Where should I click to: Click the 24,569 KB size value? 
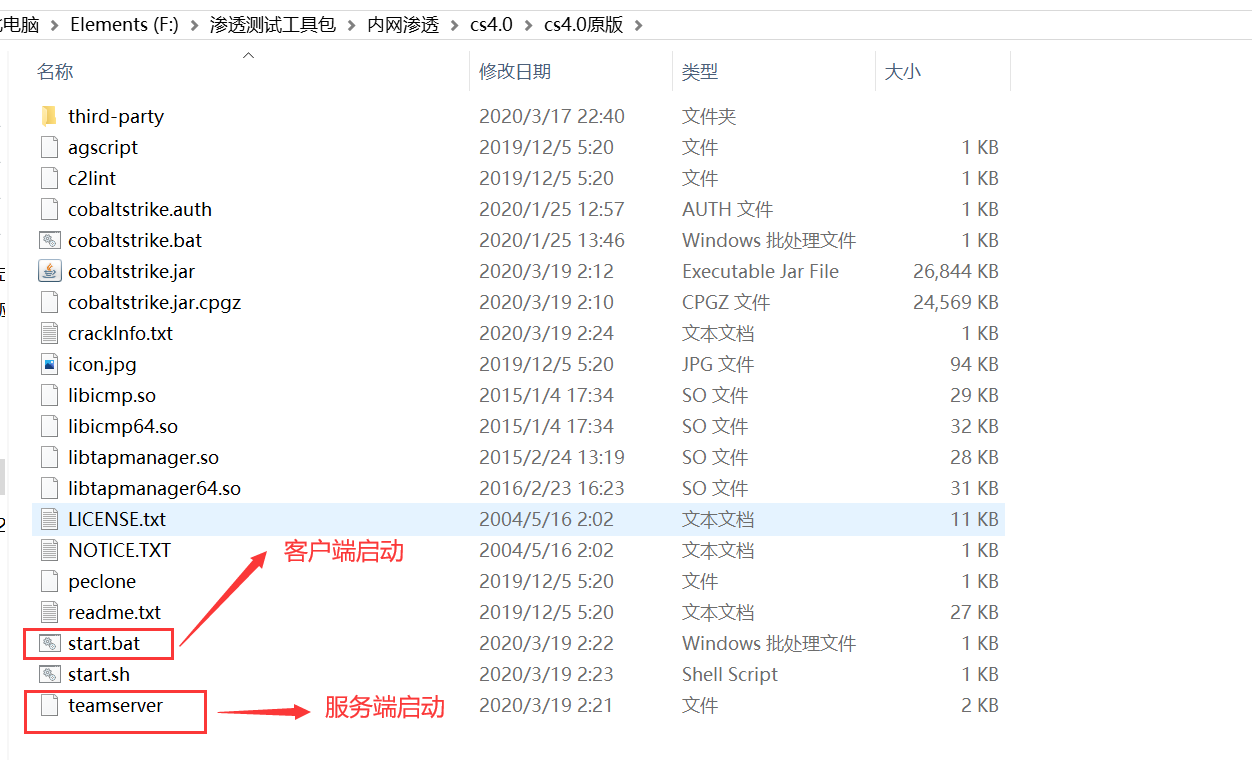point(956,302)
